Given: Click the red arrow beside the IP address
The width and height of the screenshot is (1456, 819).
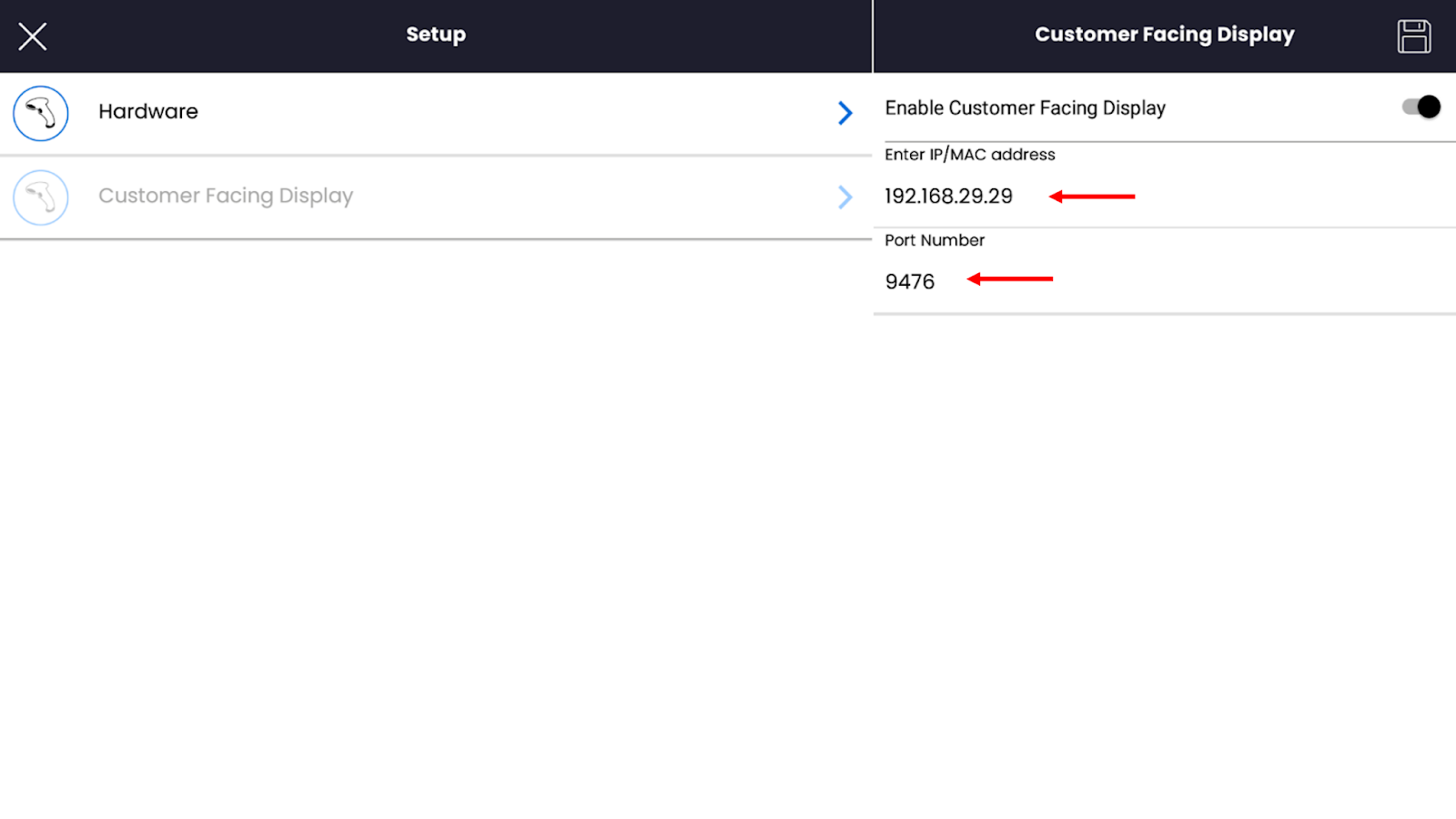Looking at the screenshot, I should (x=1092, y=197).
